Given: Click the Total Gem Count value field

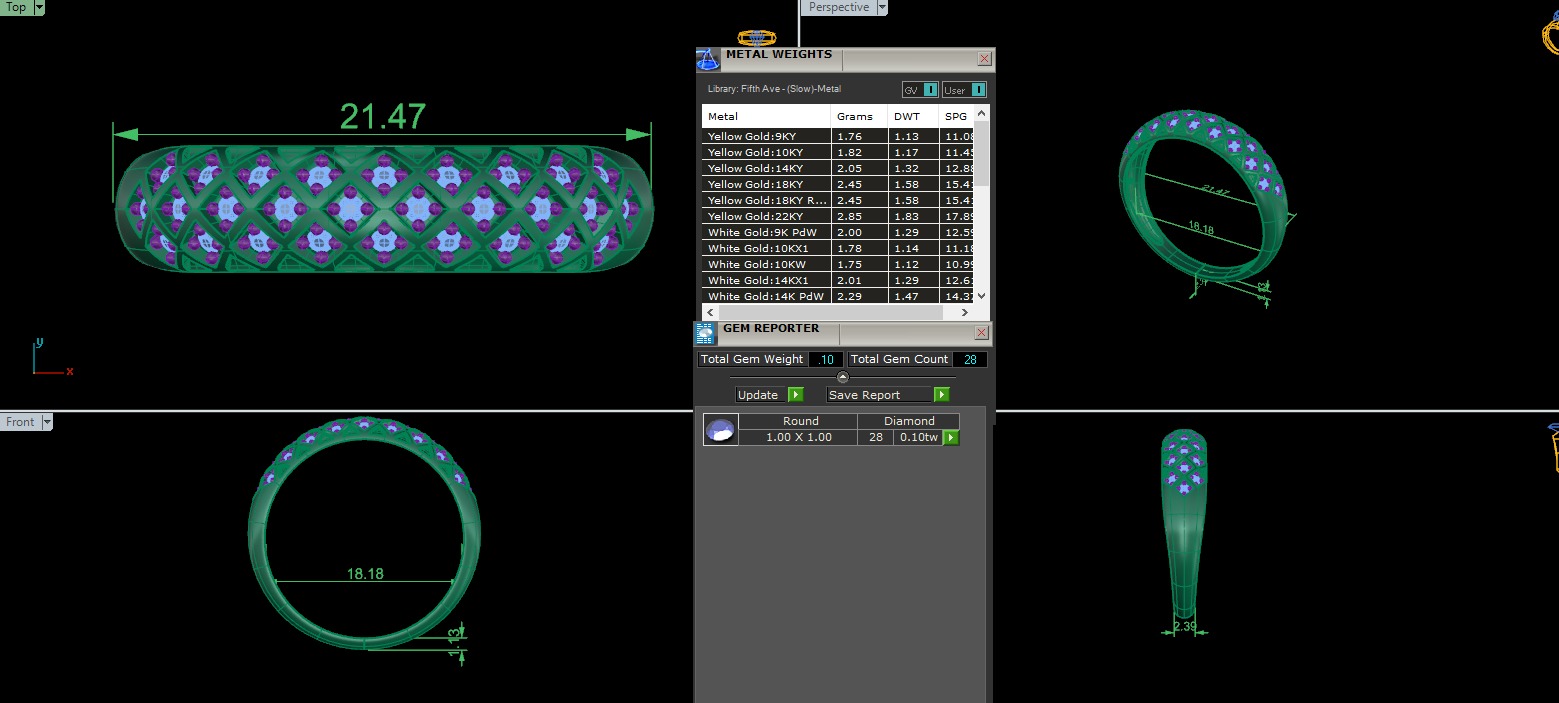Looking at the screenshot, I should (970, 359).
